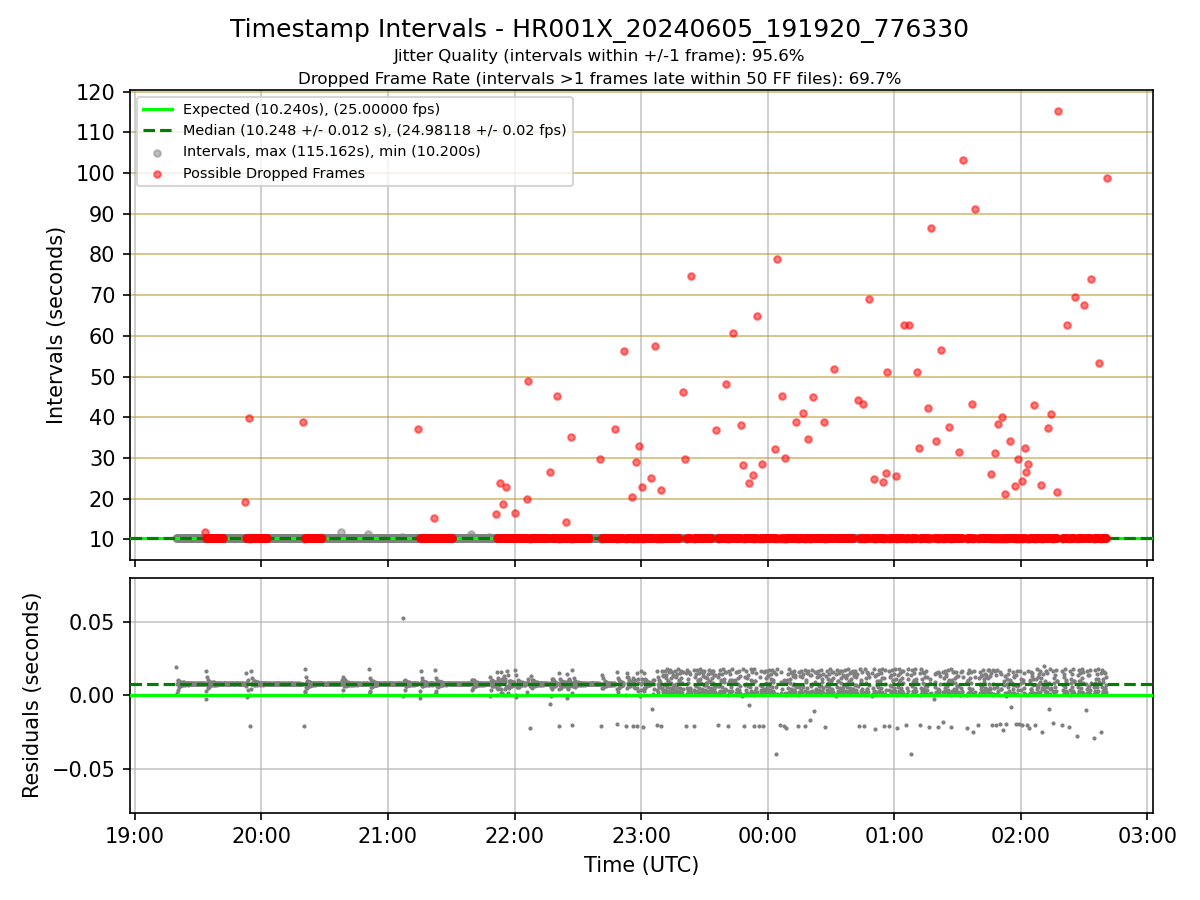1200x900 pixels.
Task: Click the legend entry 'Possible Dropped Frames'
Action: pos(273,173)
